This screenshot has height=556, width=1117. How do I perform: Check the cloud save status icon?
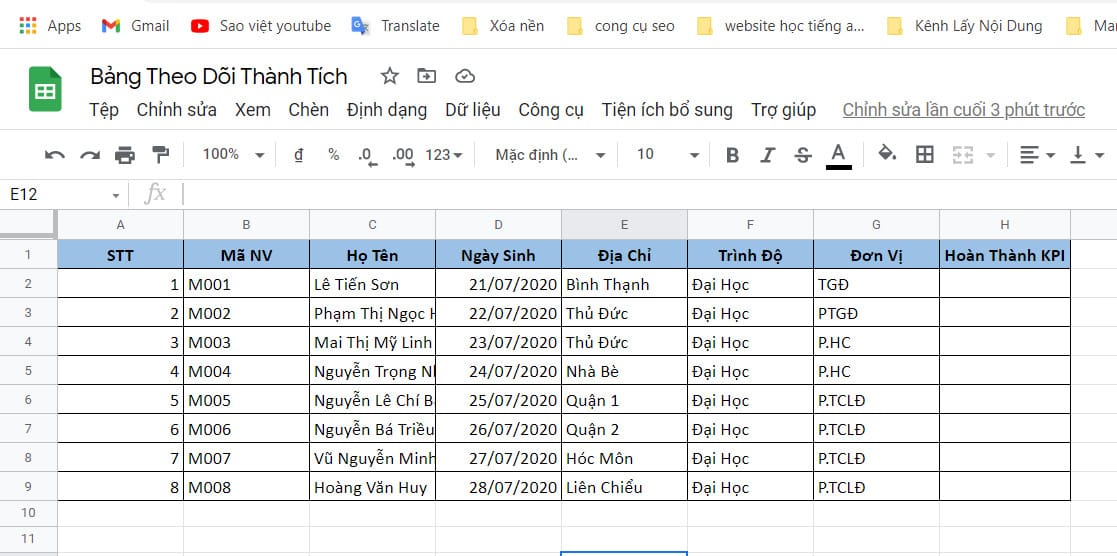pos(465,76)
